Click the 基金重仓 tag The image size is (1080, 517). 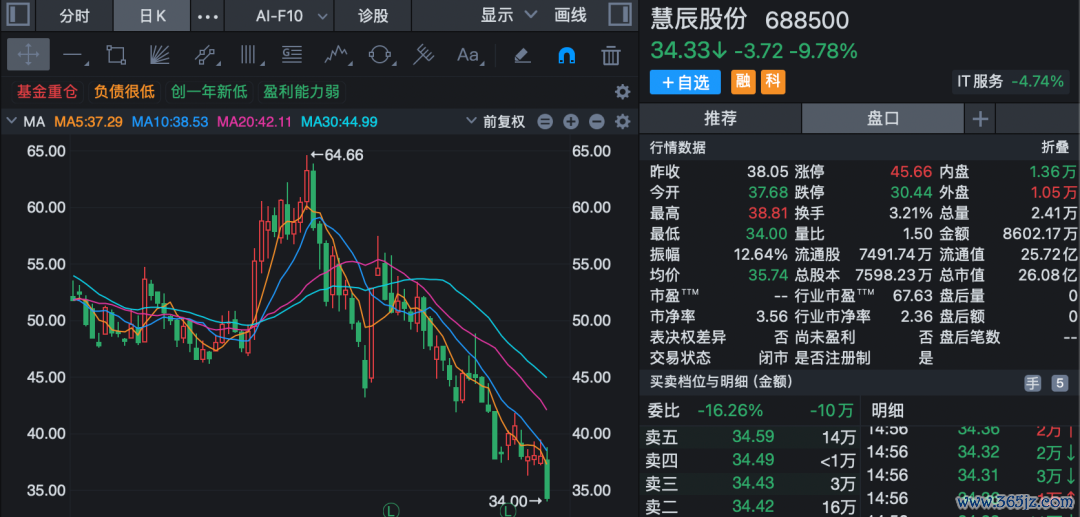pyautogui.click(x=47, y=92)
